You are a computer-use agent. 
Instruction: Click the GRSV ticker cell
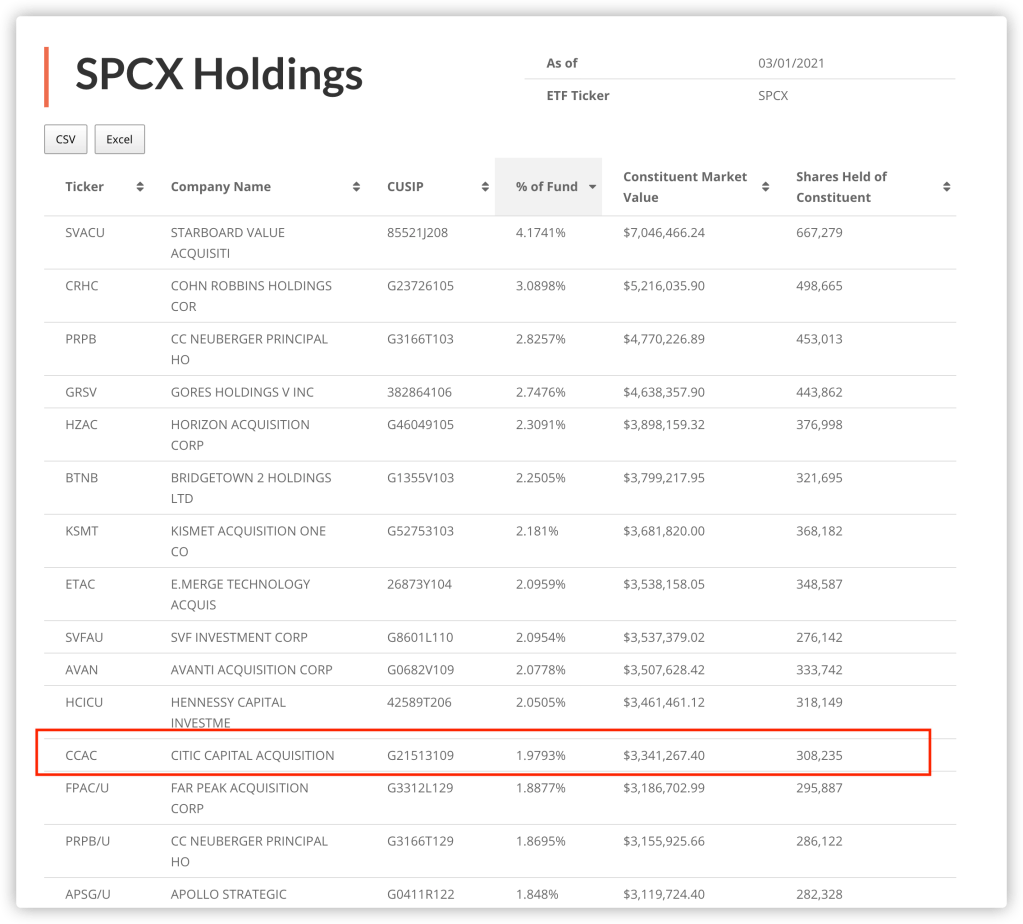[82, 392]
